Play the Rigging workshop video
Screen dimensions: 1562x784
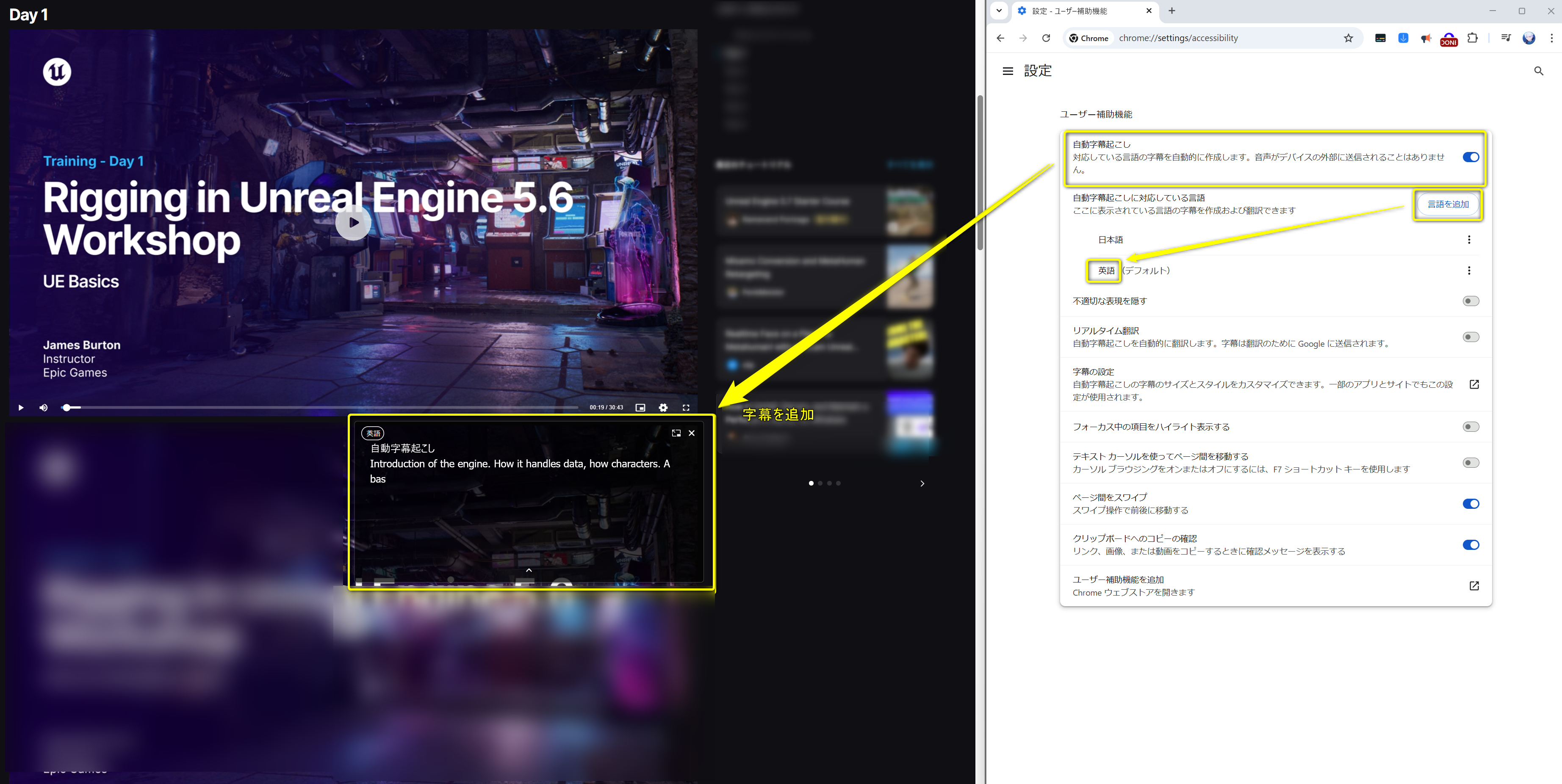coord(354,222)
